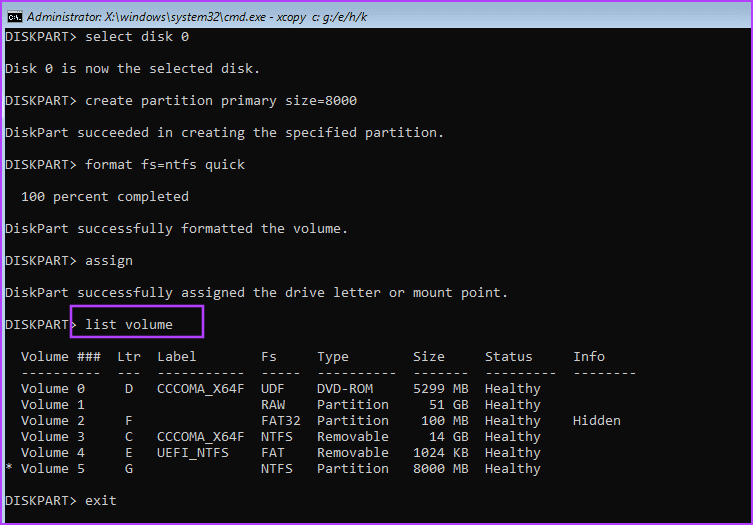The height and width of the screenshot is (525, 753).
Task: Click '1024 KB' size cell
Action: (441, 452)
